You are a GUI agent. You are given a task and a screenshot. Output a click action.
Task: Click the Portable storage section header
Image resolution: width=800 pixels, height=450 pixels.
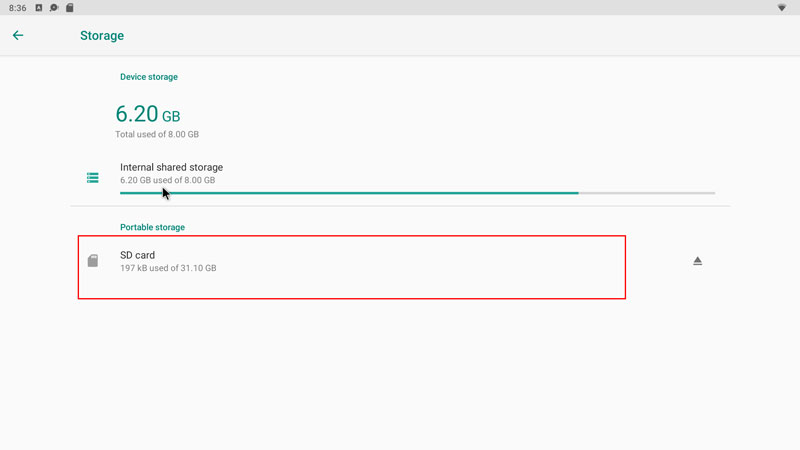[152, 227]
